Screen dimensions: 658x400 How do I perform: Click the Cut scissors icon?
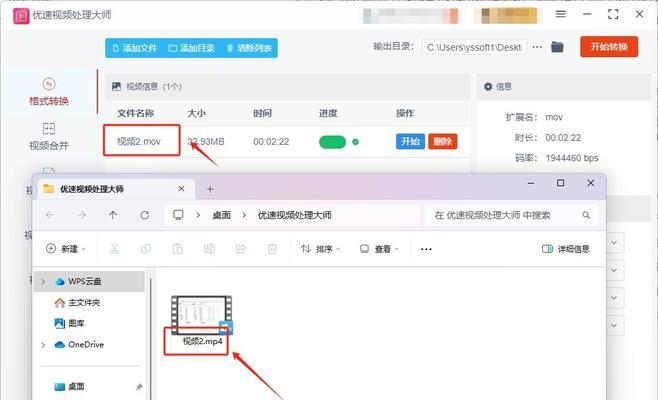[114, 249]
